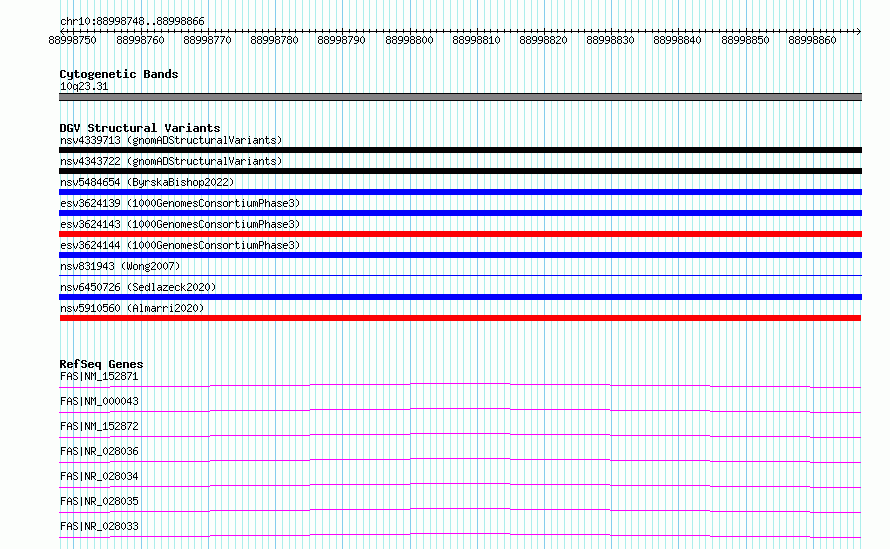The width and height of the screenshot is (890, 549).
Task: Open variant nsv6450726 Sedlazeck2020 label
Action: tap(138, 287)
